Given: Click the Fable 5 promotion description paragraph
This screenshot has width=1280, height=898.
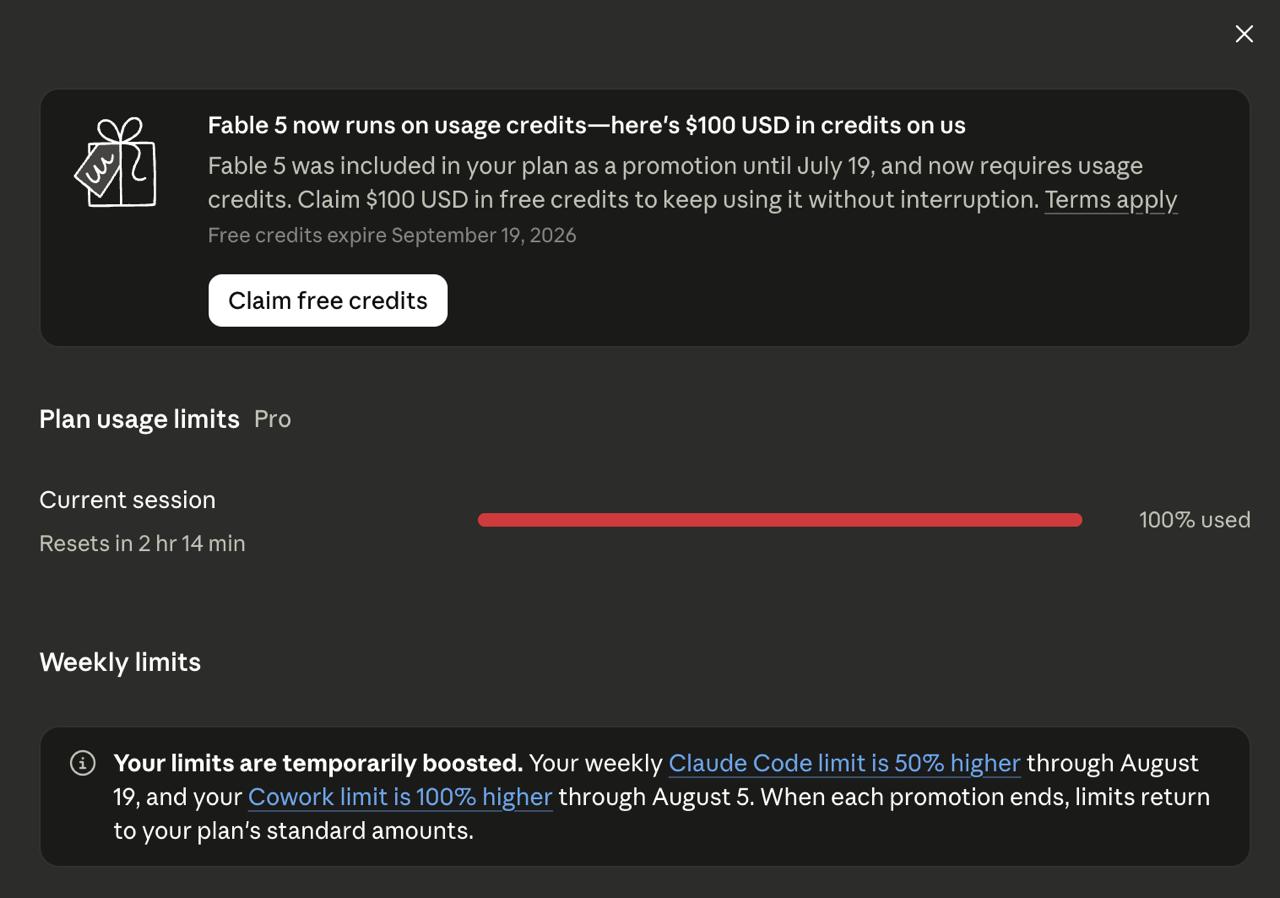Looking at the screenshot, I should [692, 182].
